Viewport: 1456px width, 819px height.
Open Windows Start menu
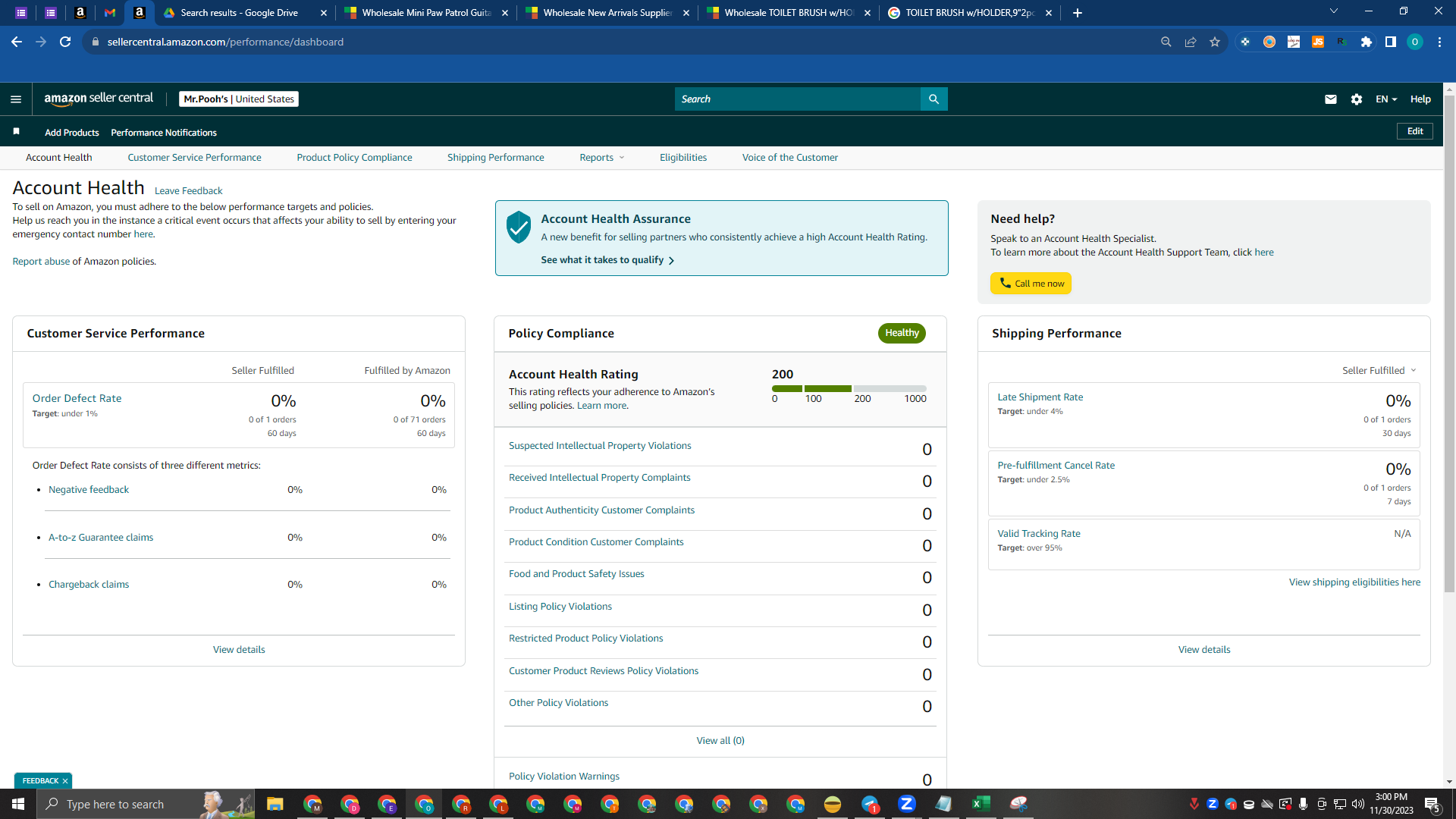pos(18,804)
